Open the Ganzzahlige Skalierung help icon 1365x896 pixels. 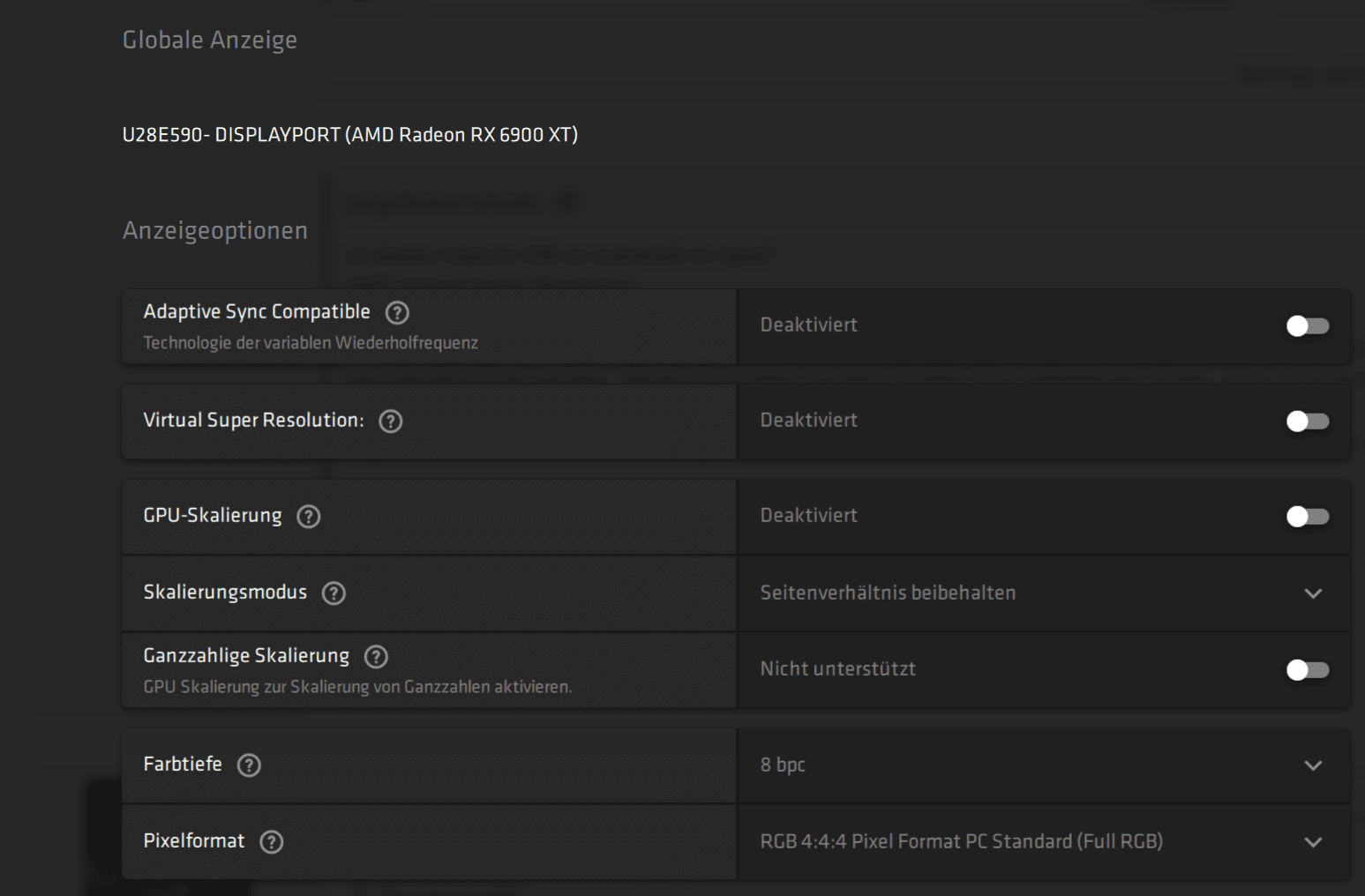tap(376, 657)
